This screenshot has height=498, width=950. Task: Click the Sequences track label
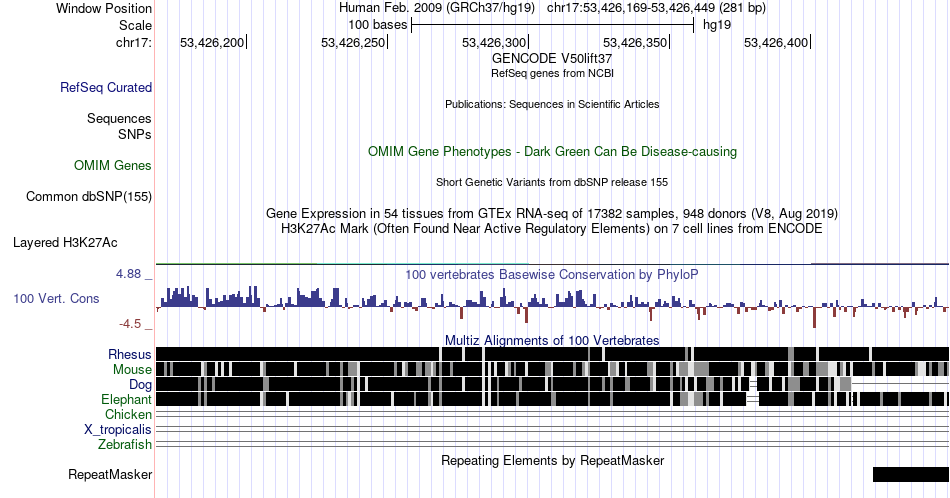(119, 118)
